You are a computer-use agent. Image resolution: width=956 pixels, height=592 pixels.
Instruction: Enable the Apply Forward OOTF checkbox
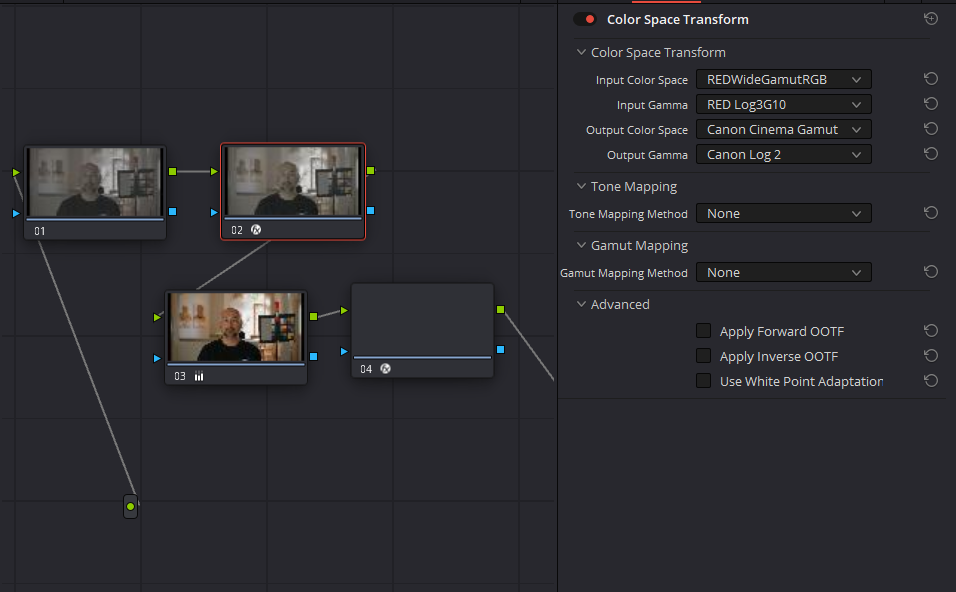tap(704, 330)
